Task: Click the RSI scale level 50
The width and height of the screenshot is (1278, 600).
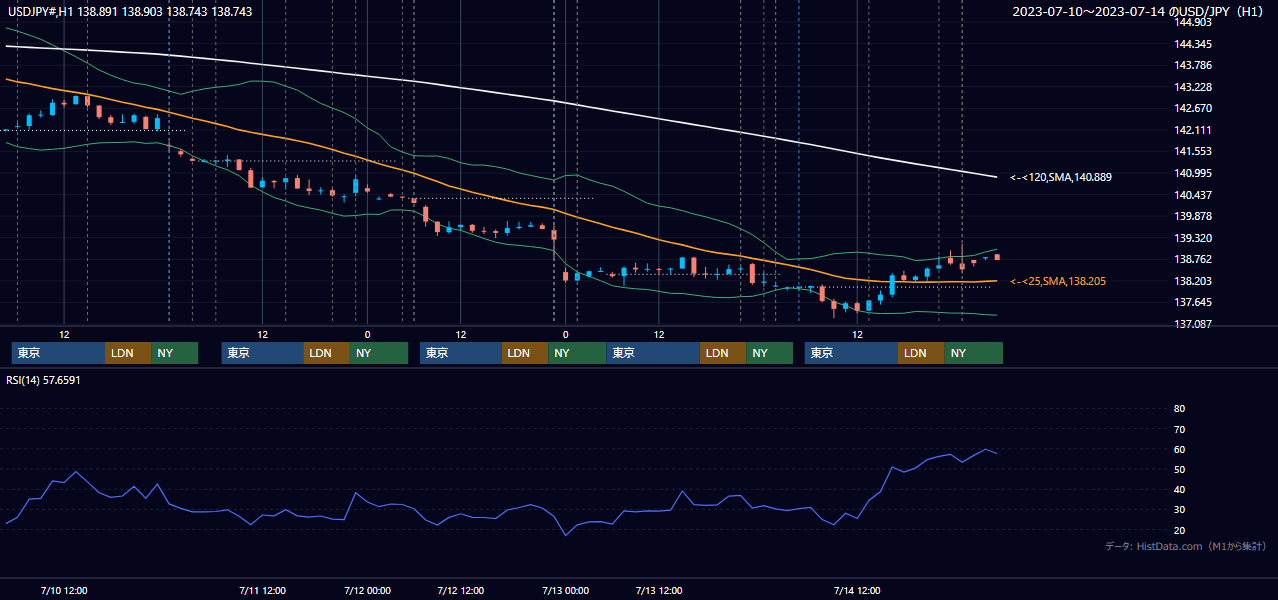Action: (1179, 469)
